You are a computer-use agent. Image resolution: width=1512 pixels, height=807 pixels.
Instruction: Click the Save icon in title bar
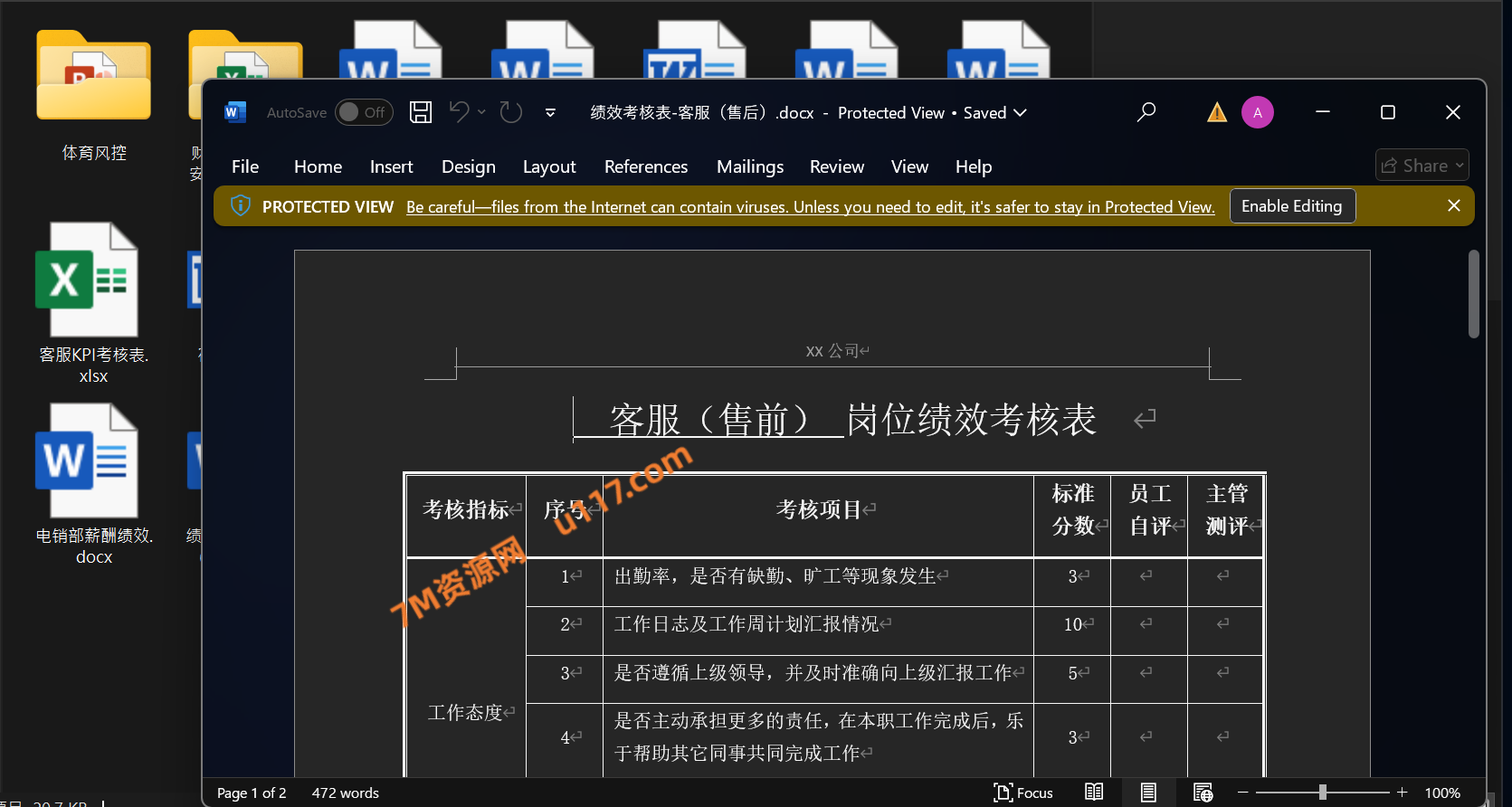[x=421, y=112]
